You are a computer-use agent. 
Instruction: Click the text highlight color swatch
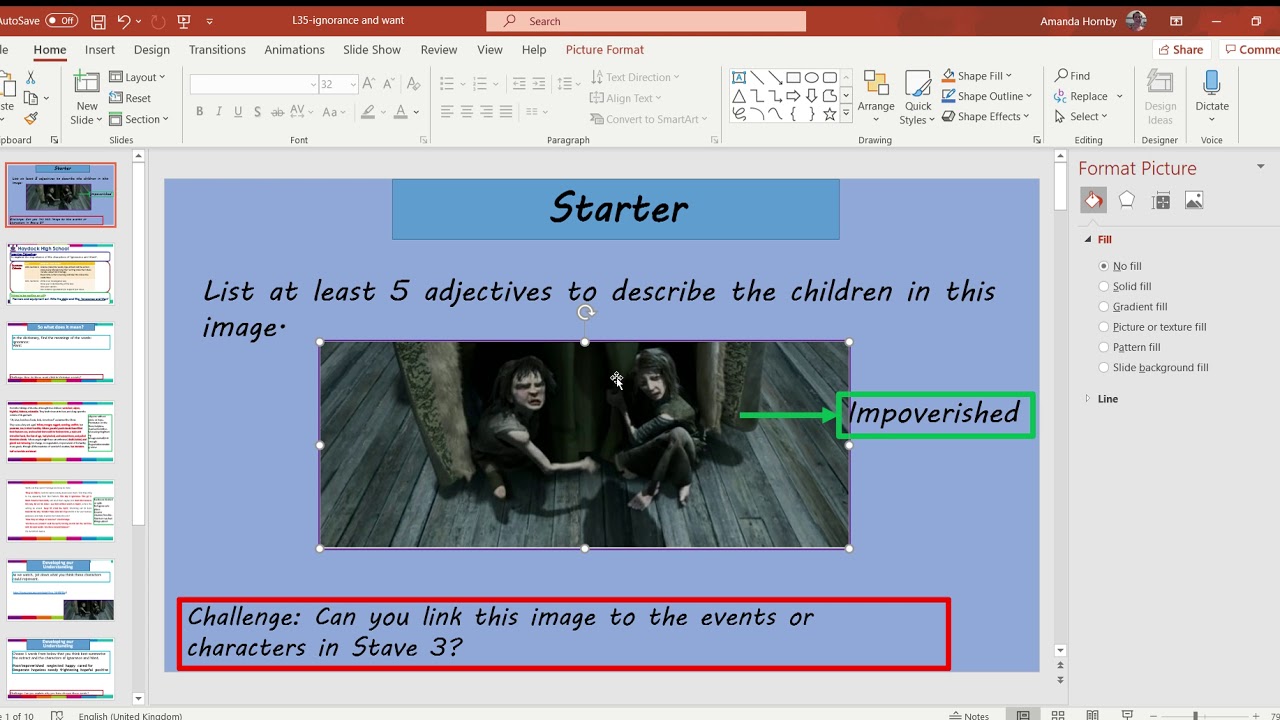click(x=367, y=112)
